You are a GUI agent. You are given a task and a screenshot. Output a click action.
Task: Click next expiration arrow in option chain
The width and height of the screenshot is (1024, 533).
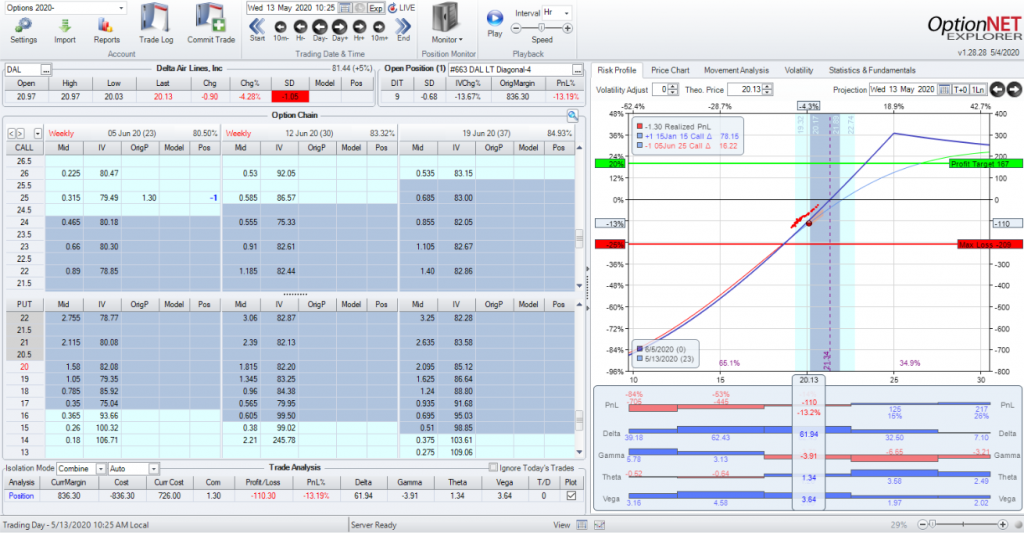coord(20,133)
